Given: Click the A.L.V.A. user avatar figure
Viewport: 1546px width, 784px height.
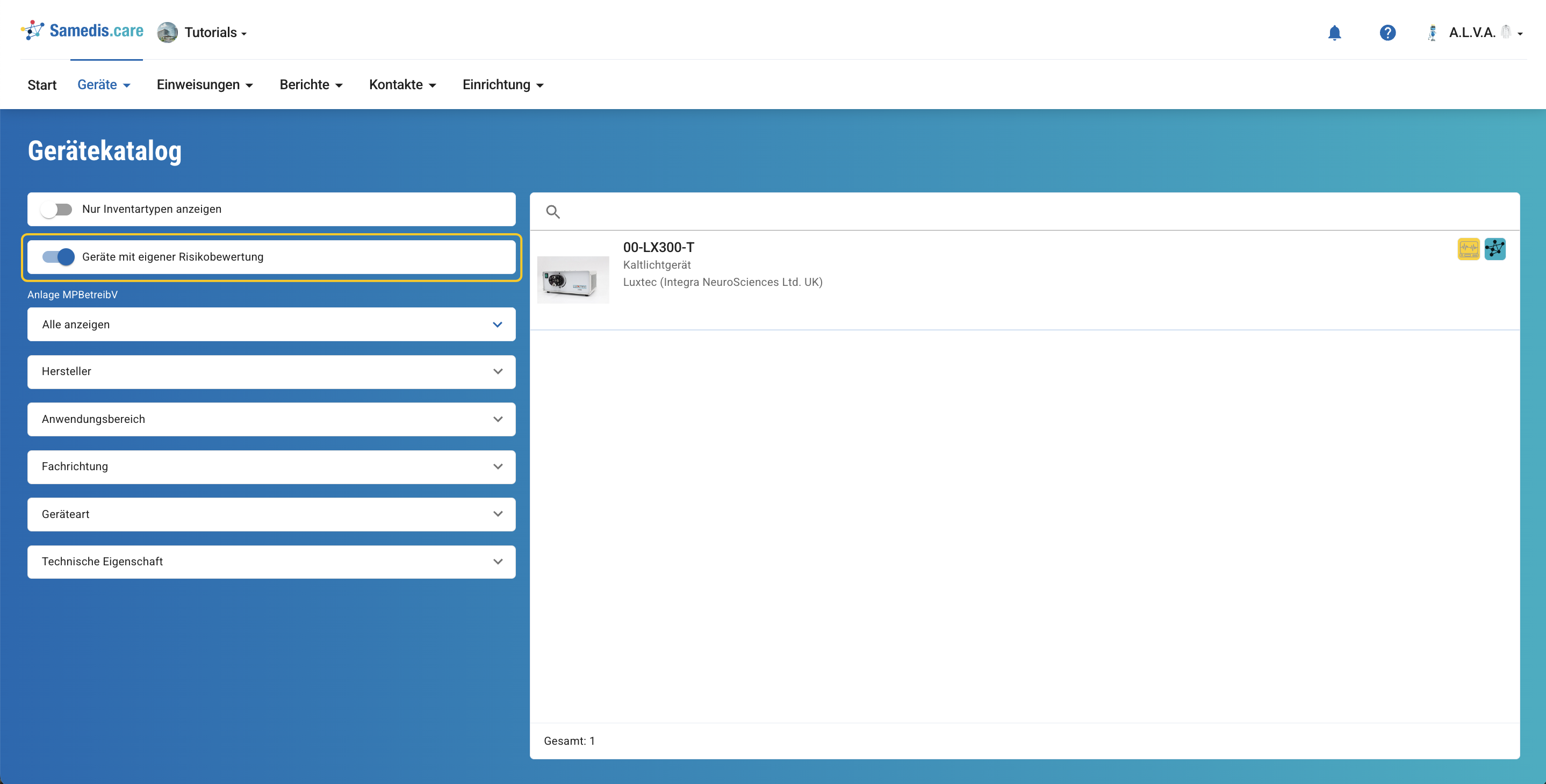Looking at the screenshot, I should point(1433,32).
